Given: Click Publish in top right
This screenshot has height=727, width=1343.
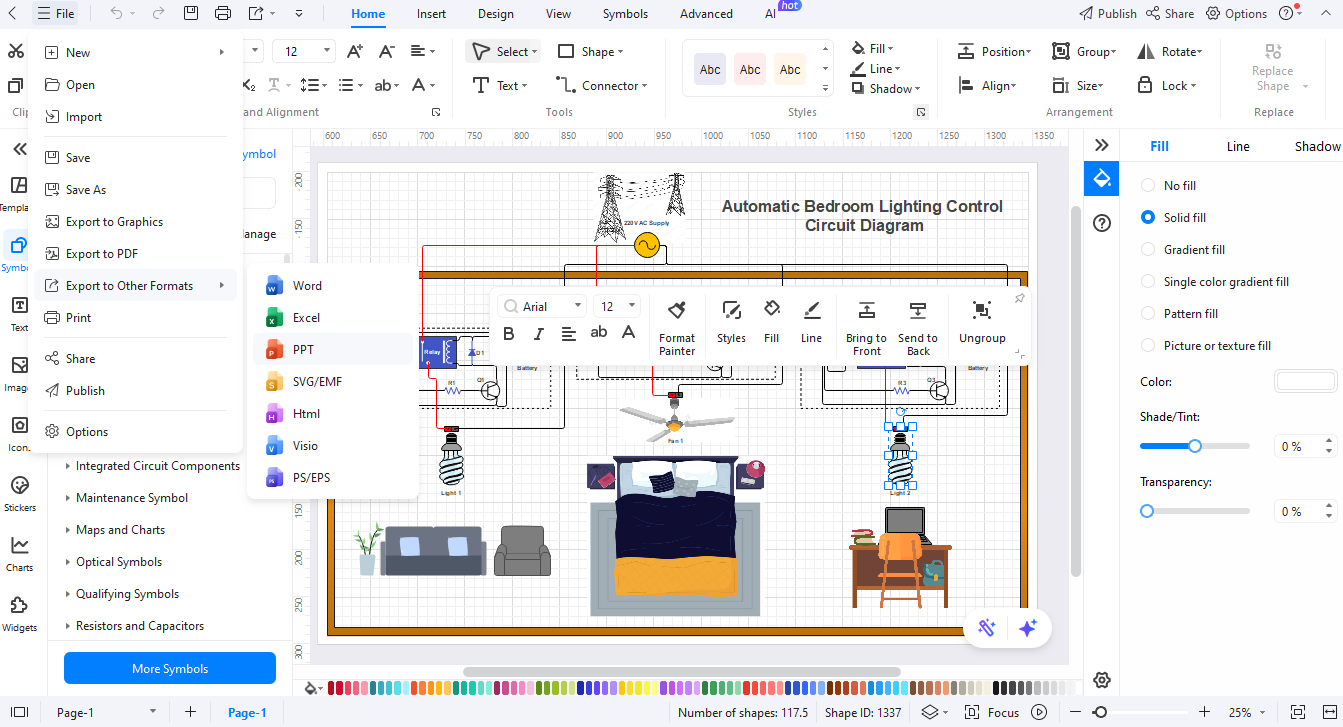Looking at the screenshot, I should [x=1107, y=14].
